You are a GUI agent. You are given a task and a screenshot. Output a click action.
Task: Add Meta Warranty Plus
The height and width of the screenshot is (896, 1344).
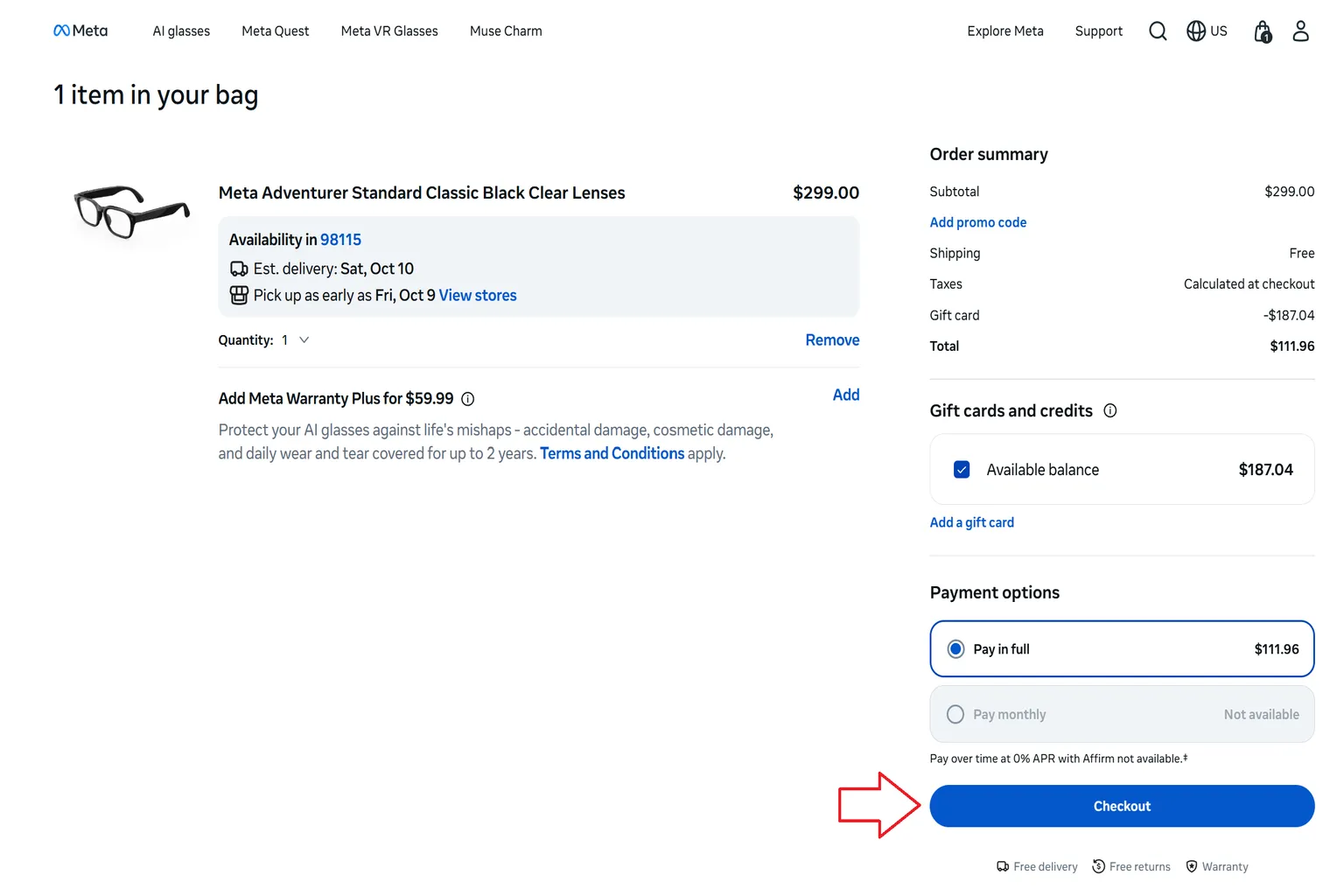click(x=846, y=395)
